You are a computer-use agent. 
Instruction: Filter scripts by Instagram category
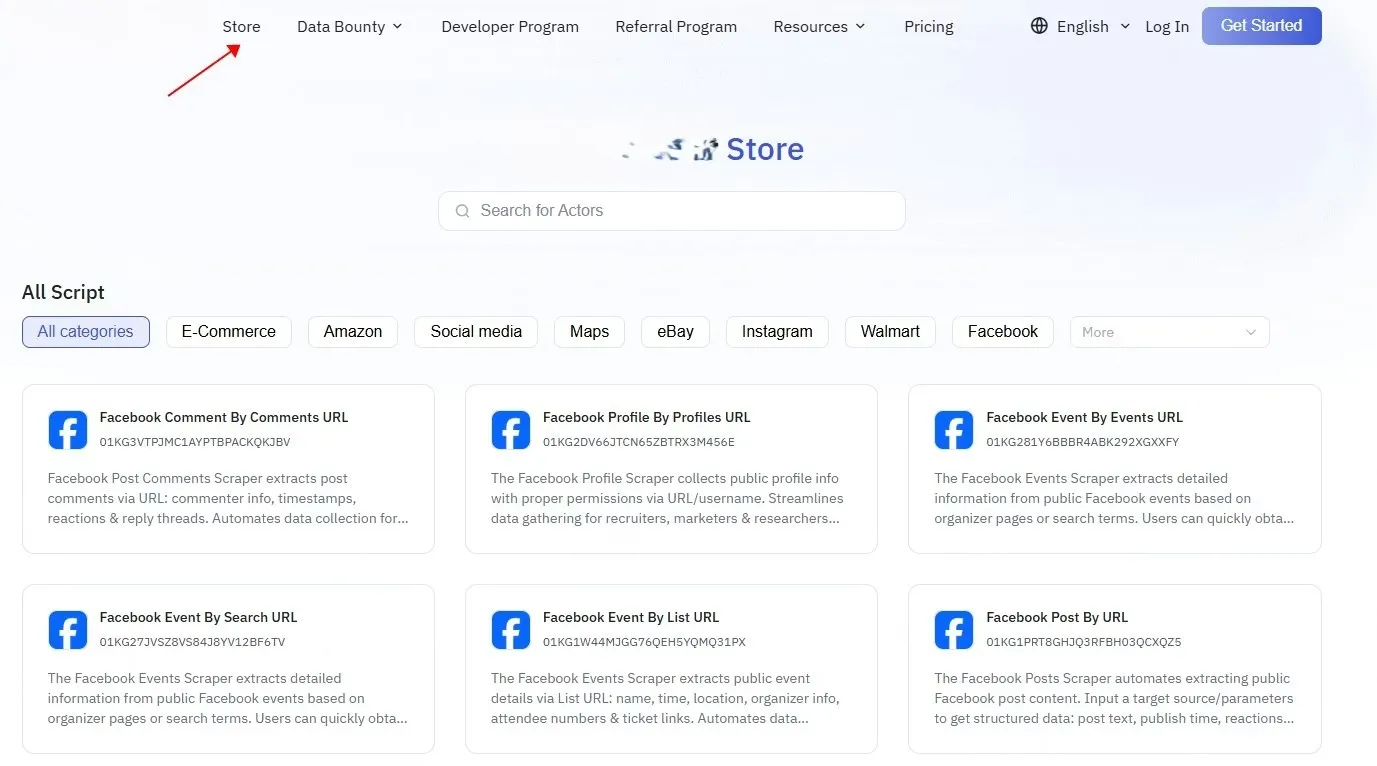(x=777, y=332)
